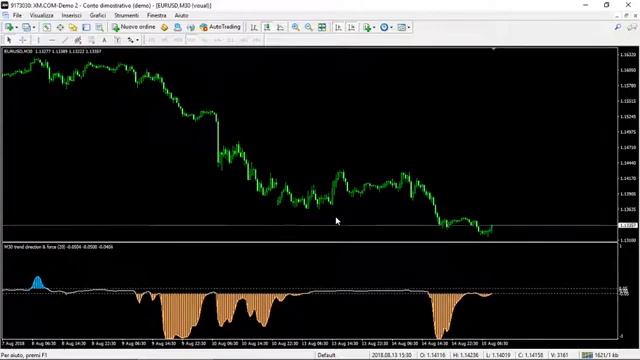Toggle the Market Watch window icon
Image resolution: width=640 pixels, height=360 pixels.
point(47,27)
